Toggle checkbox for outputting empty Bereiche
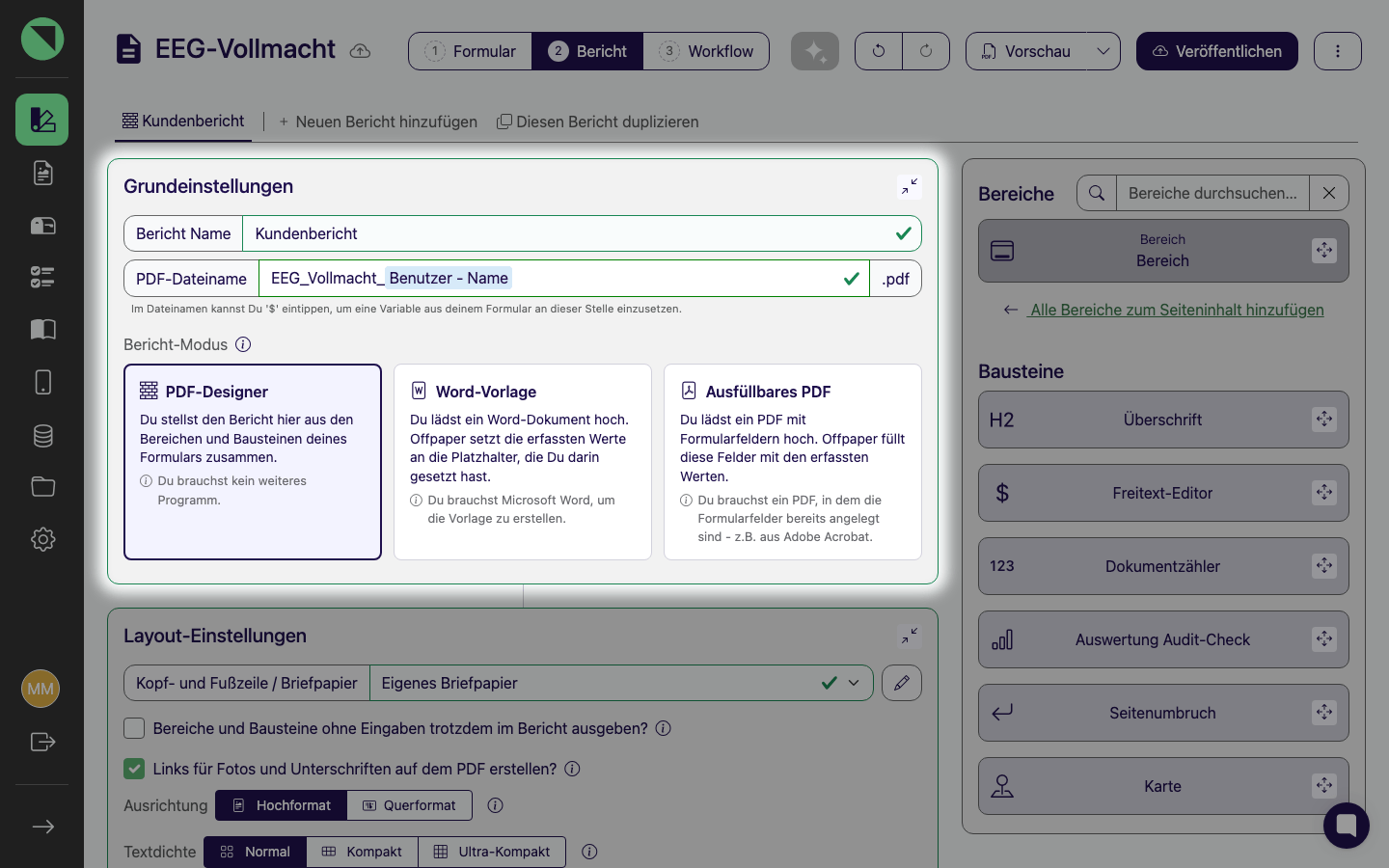This screenshot has width=1389, height=868. (134, 728)
